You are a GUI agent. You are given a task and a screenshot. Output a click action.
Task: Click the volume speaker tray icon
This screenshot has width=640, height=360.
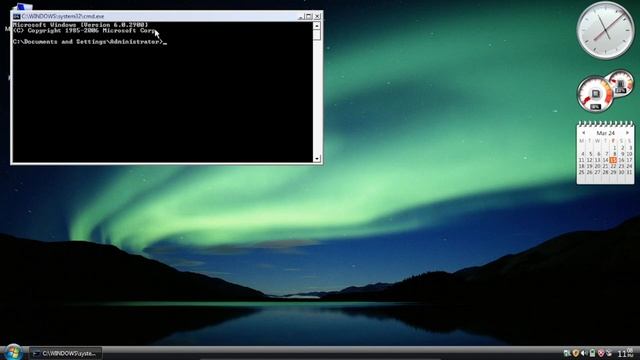pos(584,353)
